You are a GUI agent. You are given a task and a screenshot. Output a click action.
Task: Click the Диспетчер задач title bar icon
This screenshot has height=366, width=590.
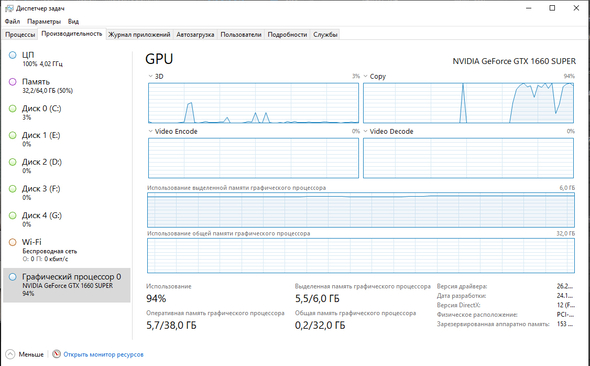pyautogui.click(x=9, y=8)
